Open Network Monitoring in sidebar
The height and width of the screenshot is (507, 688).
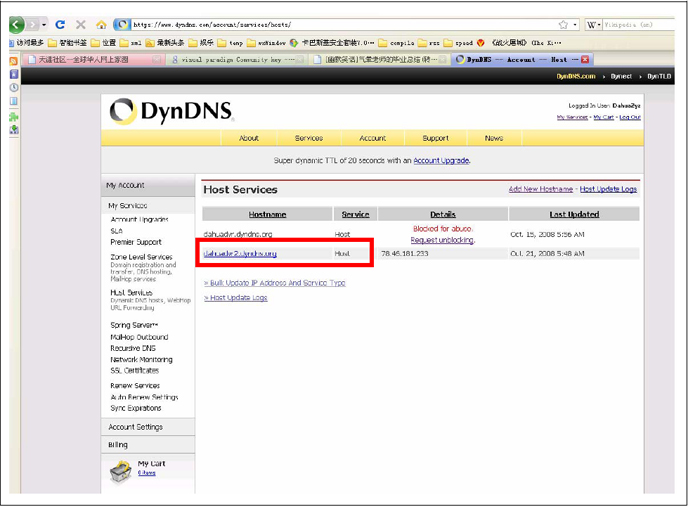141,360
